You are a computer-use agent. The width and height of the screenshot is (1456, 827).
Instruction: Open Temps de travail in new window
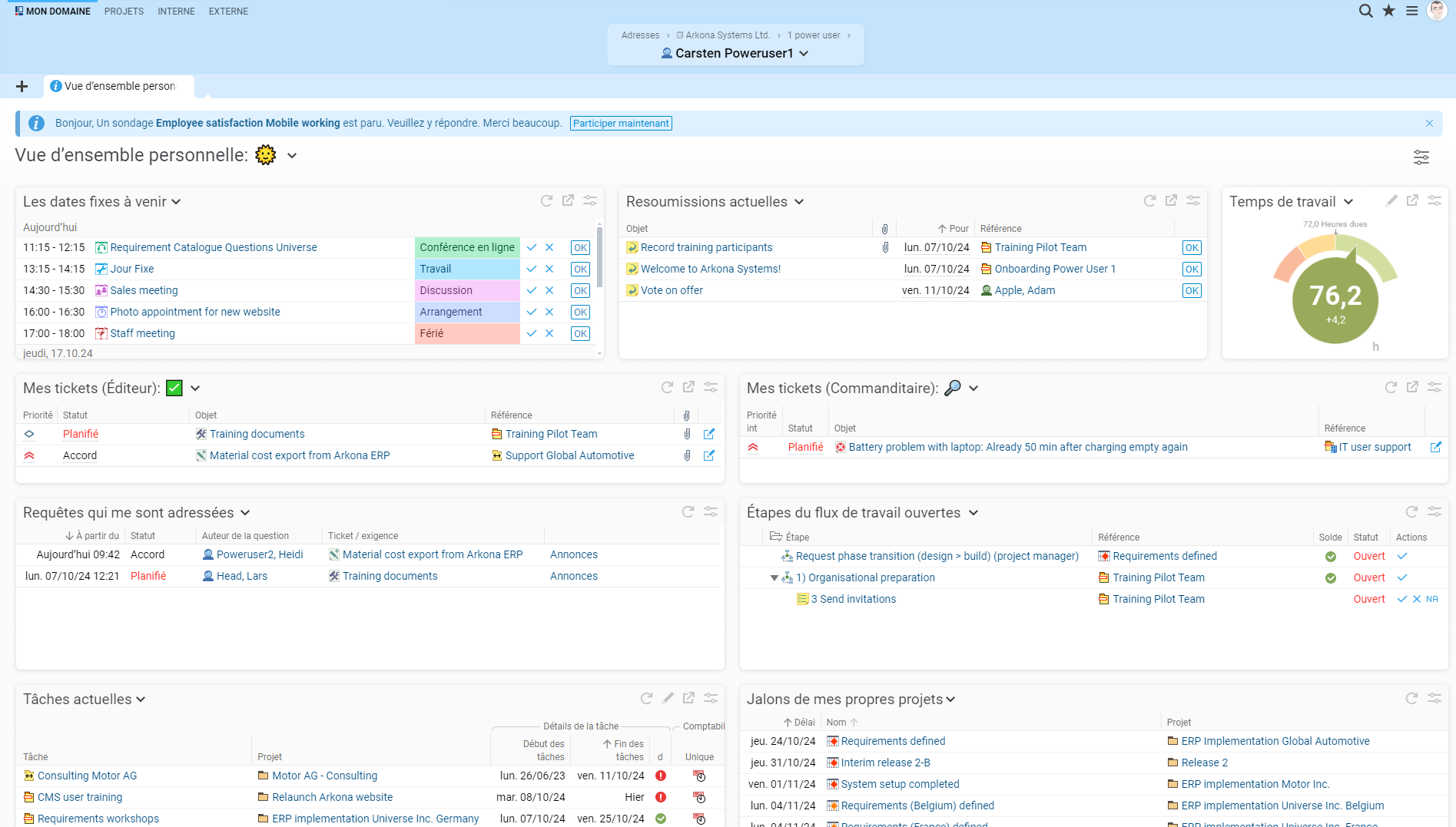[1412, 200]
